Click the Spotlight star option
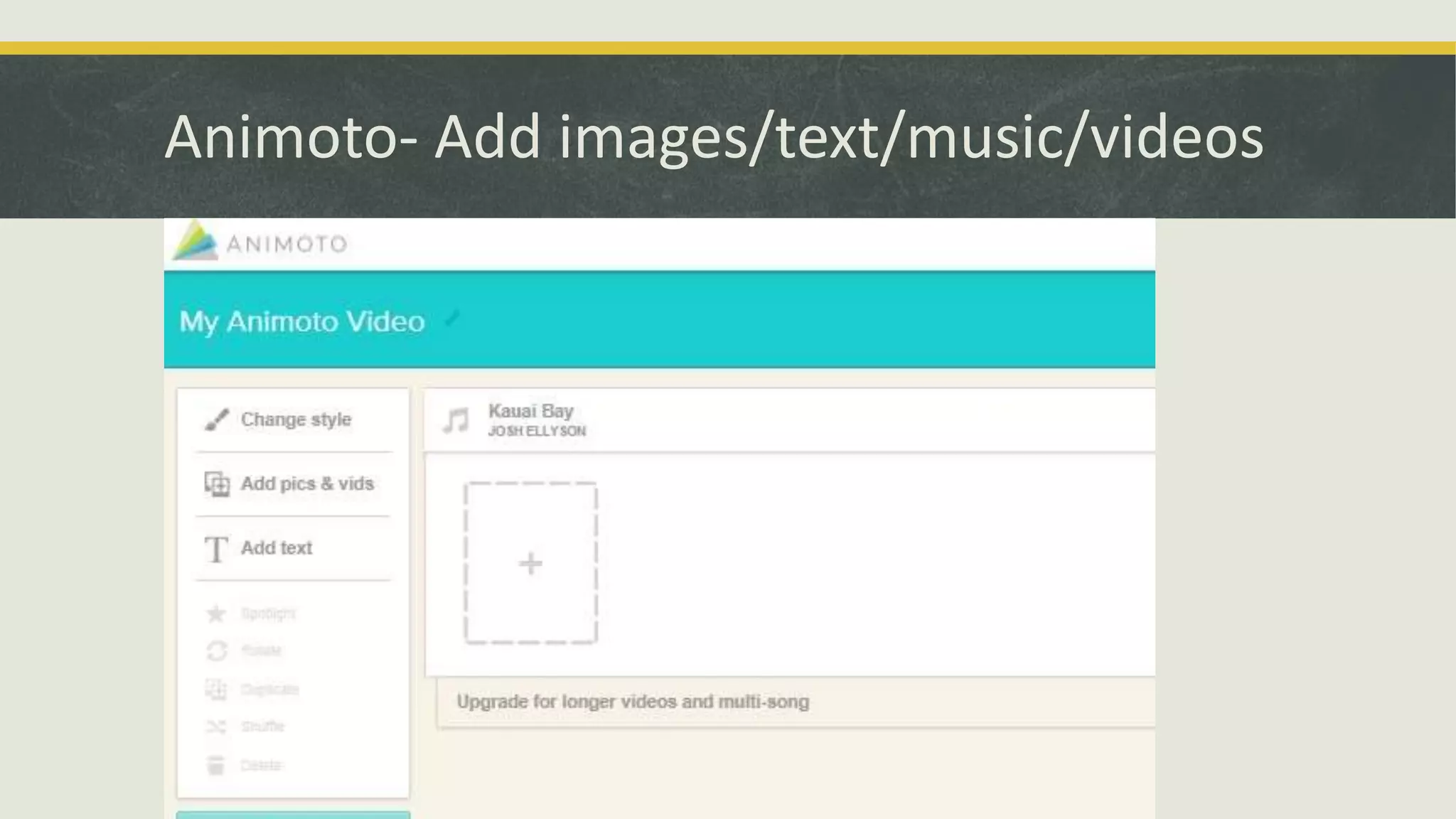Screen dimensions: 1456x819 click(x=250, y=614)
